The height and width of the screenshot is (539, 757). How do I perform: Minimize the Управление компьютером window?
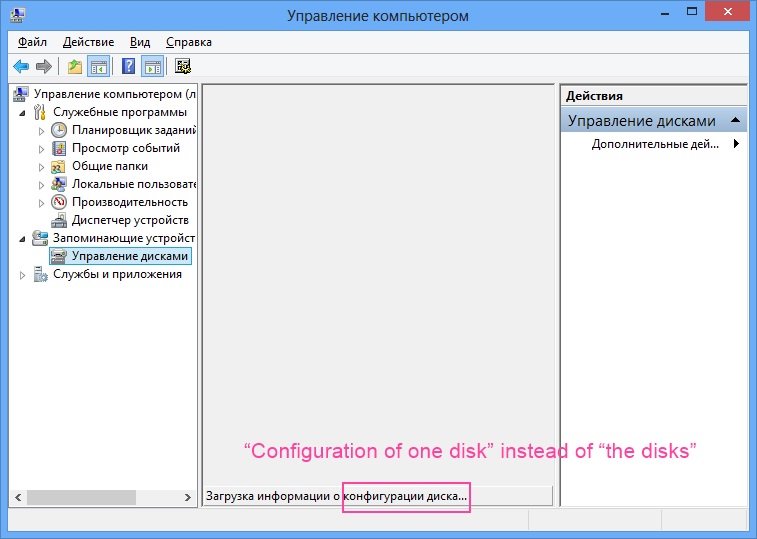[x=665, y=13]
